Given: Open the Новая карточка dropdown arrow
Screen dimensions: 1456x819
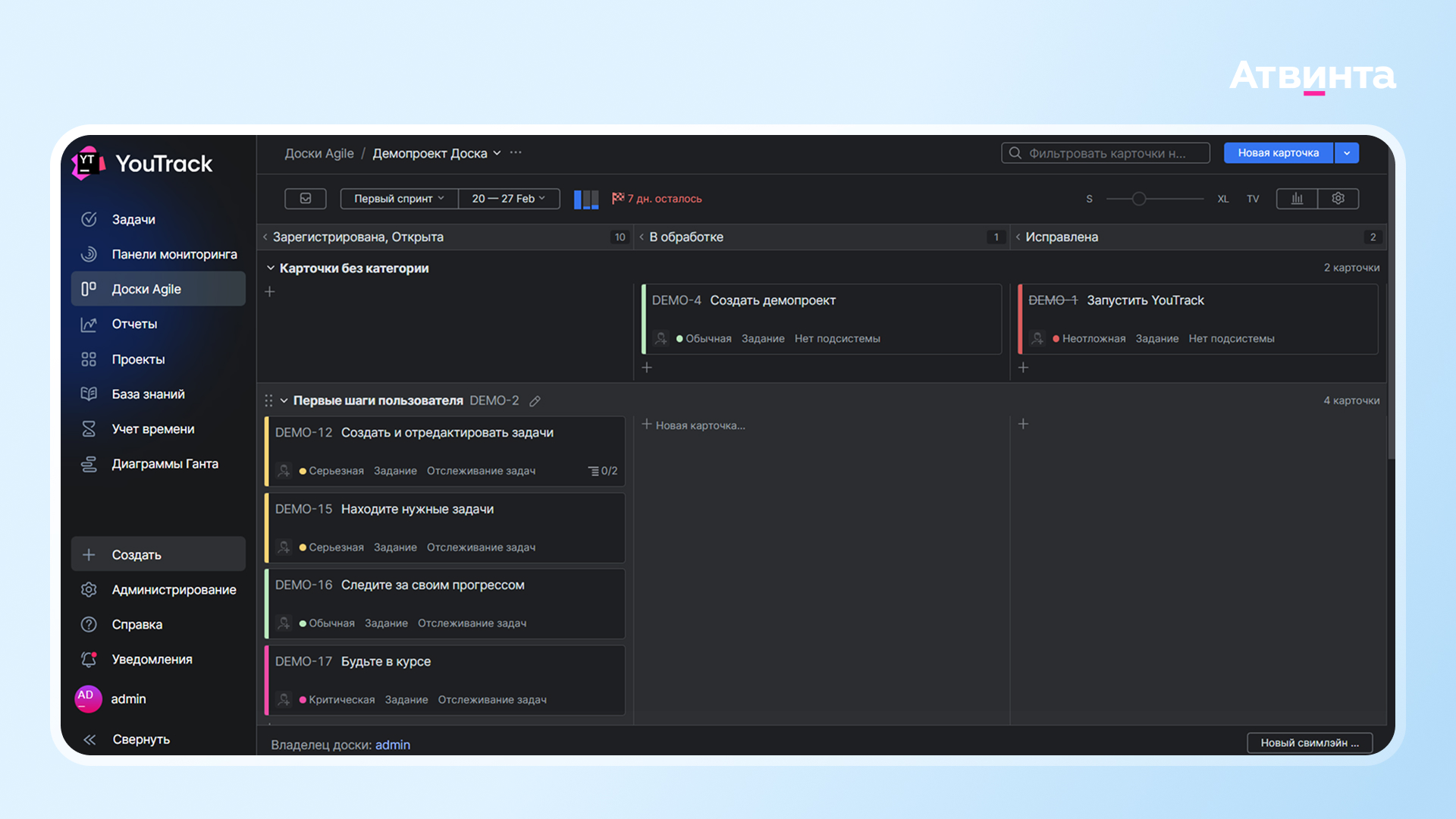Looking at the screenshot, I should 1347,153.
